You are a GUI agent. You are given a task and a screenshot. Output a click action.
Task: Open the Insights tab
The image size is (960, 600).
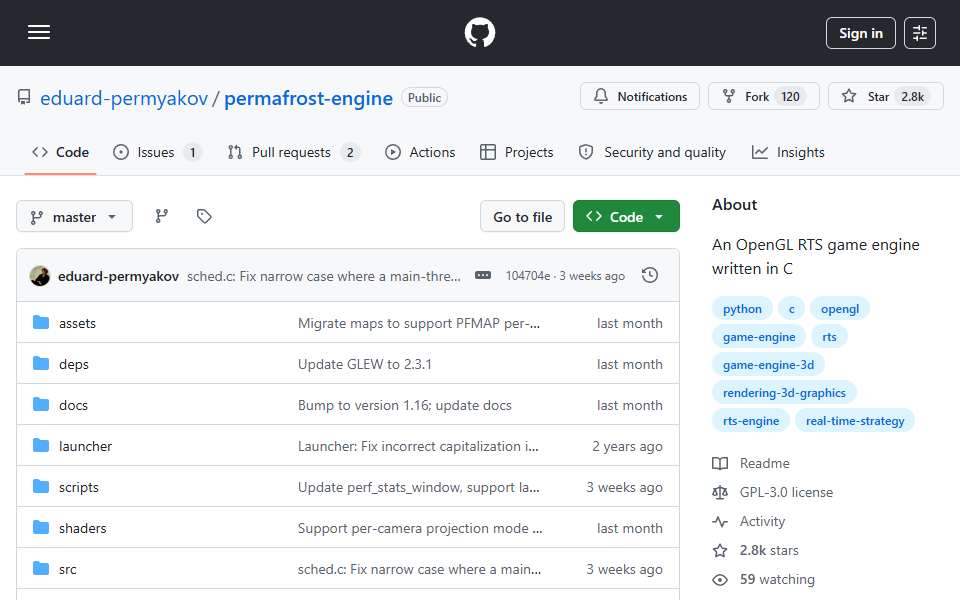pos(788,152)
